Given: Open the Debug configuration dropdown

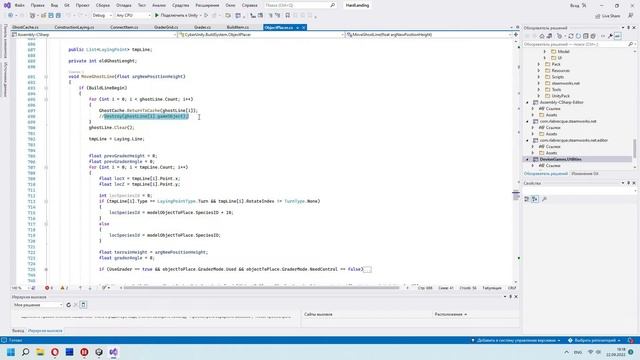Looking at the screenshot, I should point(102,16).
